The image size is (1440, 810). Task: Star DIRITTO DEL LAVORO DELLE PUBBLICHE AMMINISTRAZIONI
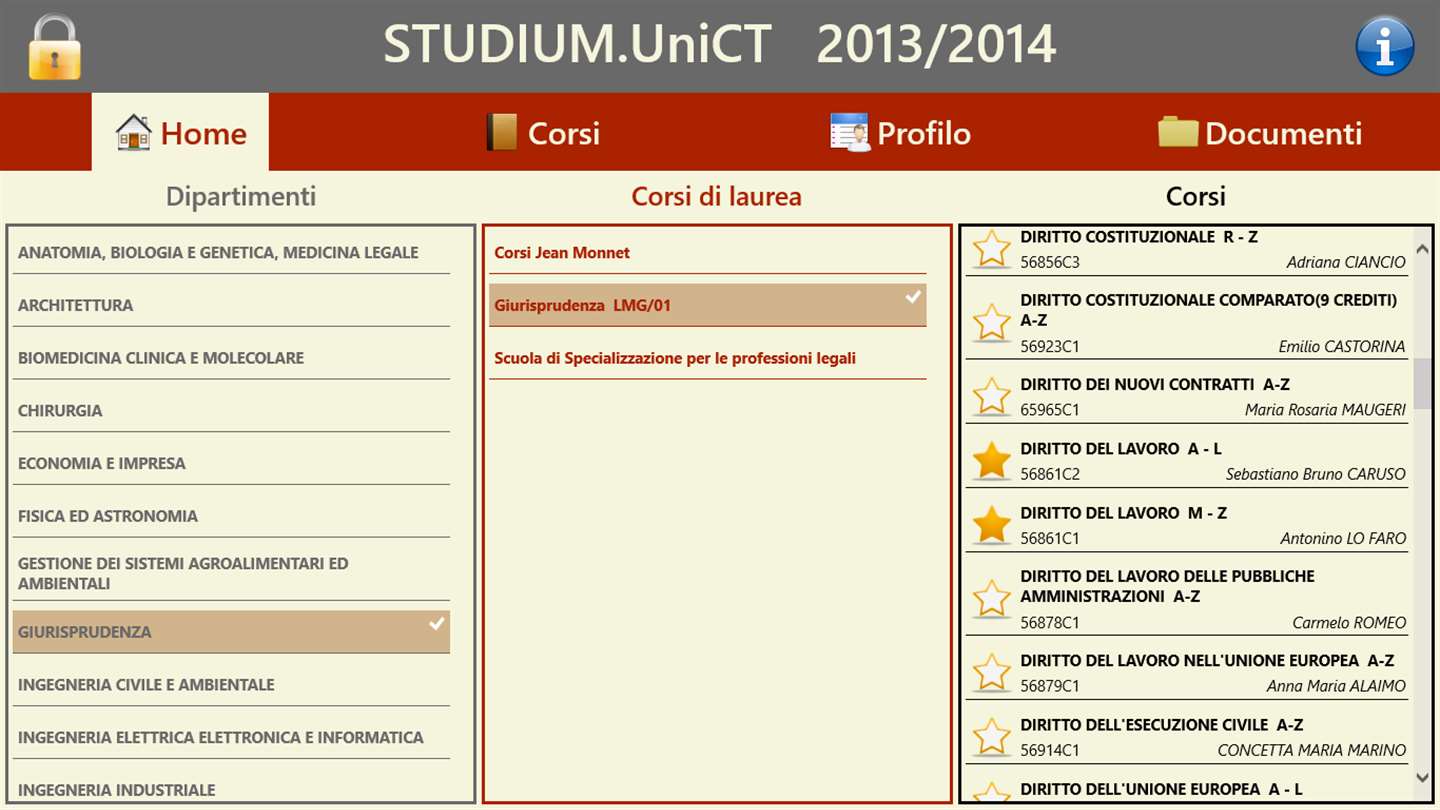coord(992,599)
